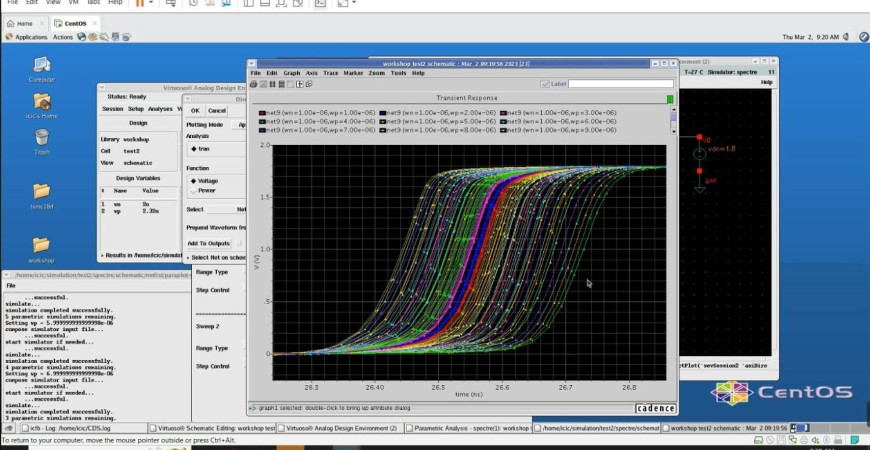Open the Trace menu in waveform window
The width and height of the screenshot is (870, 450).
[x=330, y=73]
